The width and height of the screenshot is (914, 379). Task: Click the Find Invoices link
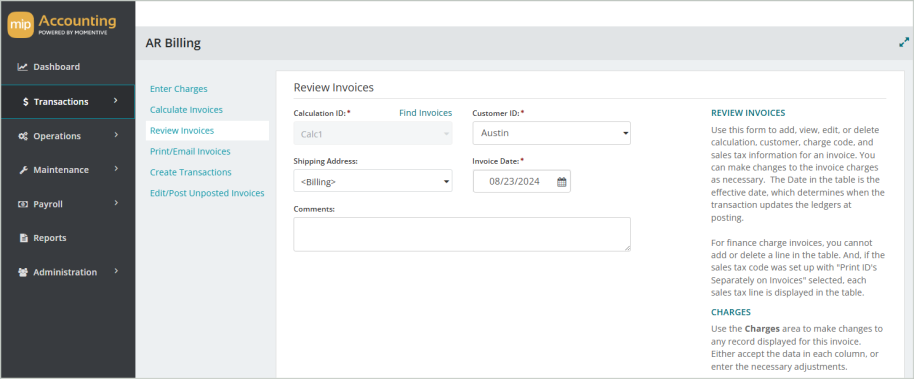(426, 113)
